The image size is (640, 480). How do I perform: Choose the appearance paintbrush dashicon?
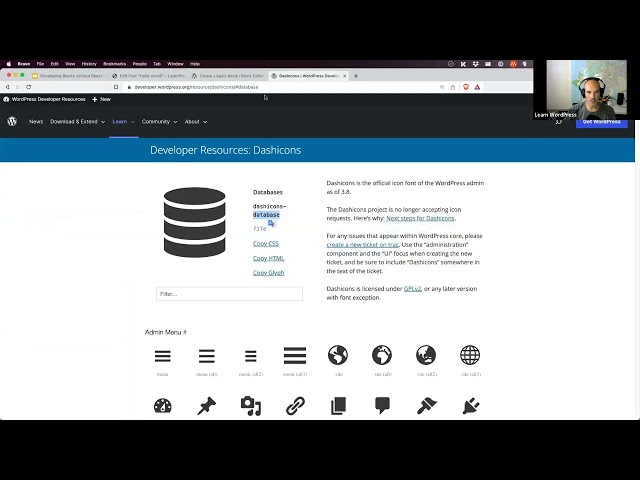tap(427, 406)
